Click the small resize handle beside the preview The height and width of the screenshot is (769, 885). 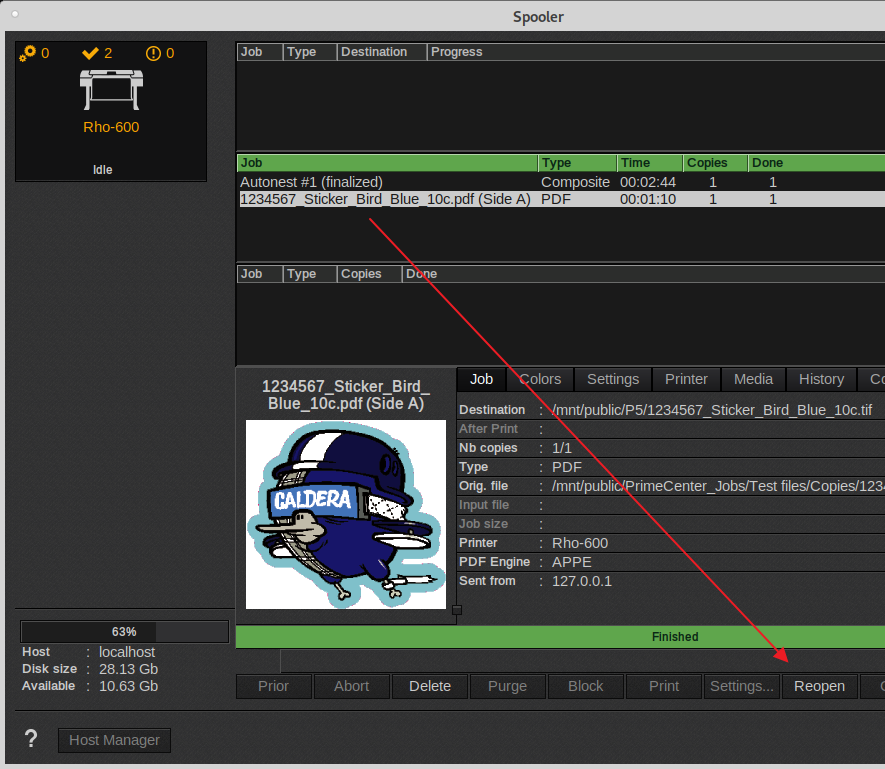(x=457, y=609)
